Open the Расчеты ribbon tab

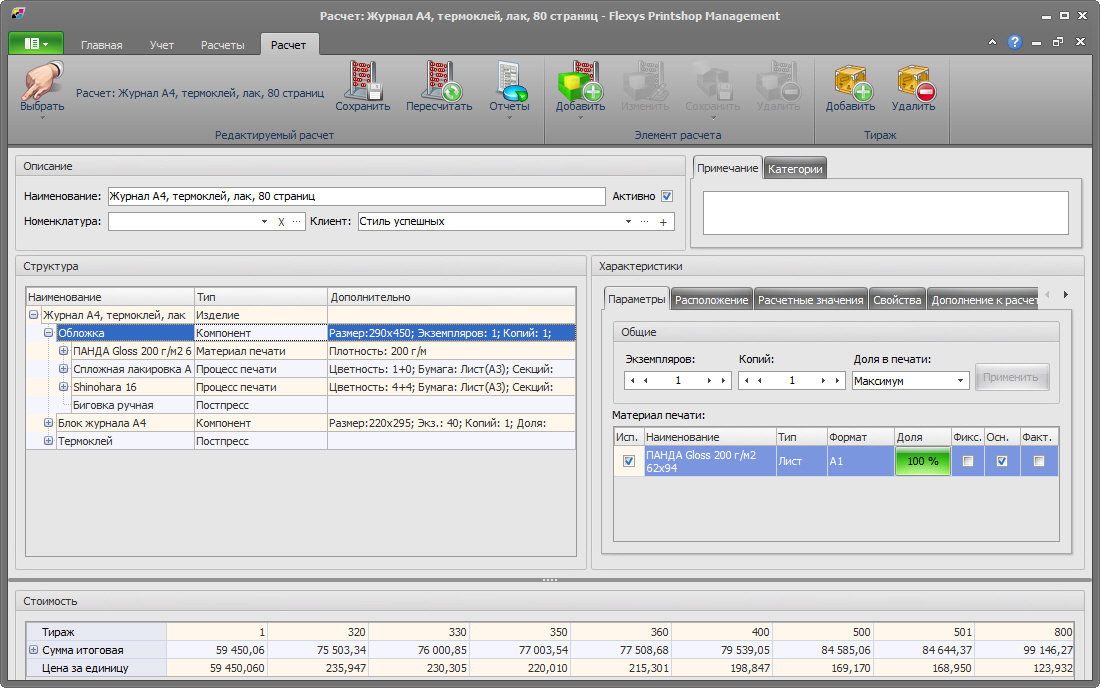(222, 45)
